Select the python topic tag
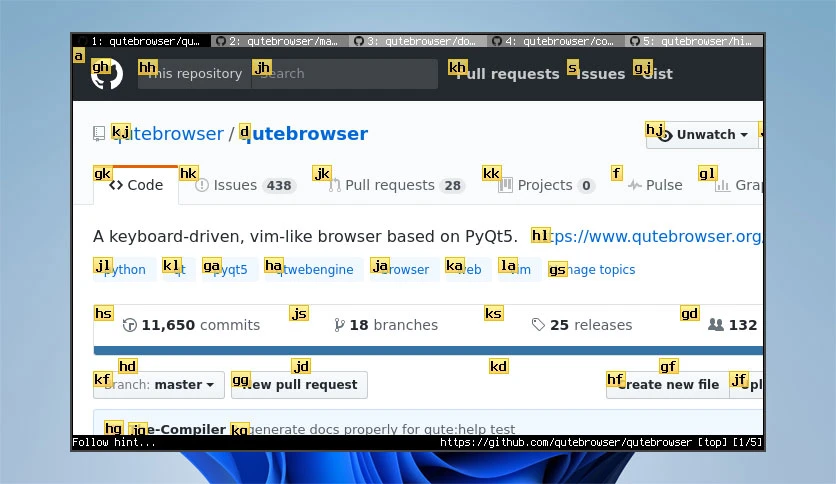Image resolution: width=836 pixels, height=484 pixels. 125,269
